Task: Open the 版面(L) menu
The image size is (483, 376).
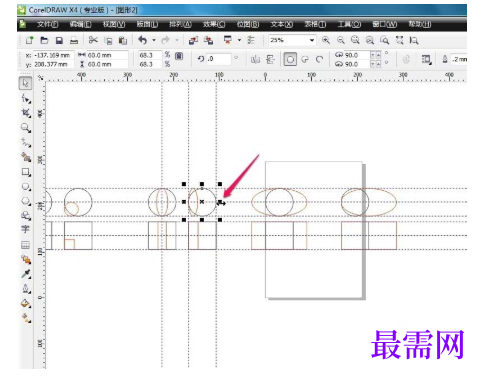Action: click(147, 24)
